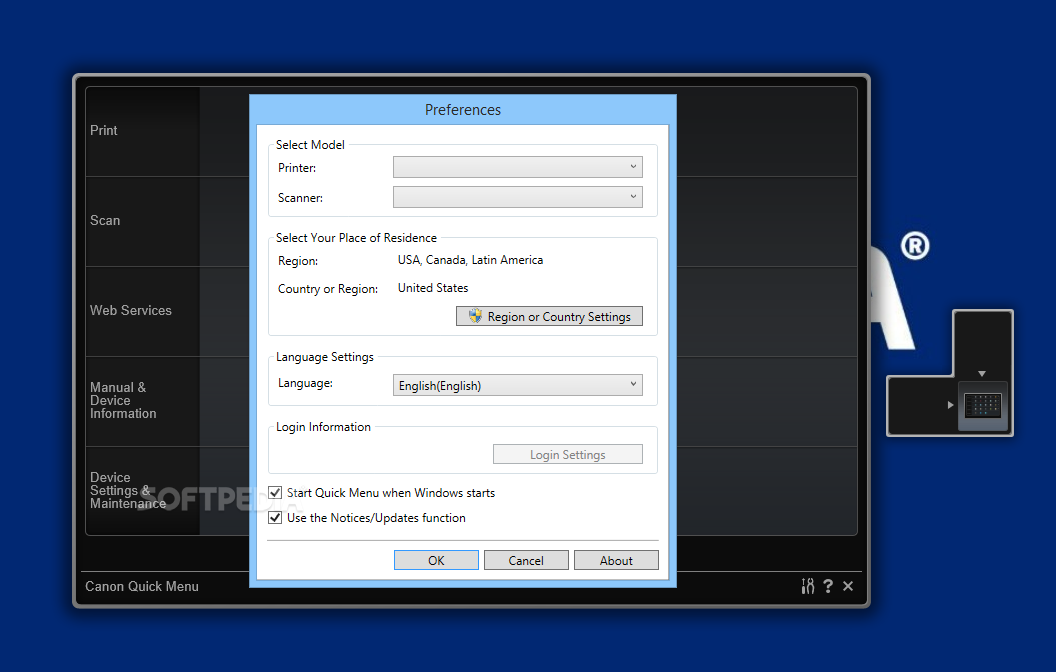Open the Web Services category
This screenshot has height=672, width=1056.
[143, 310]
